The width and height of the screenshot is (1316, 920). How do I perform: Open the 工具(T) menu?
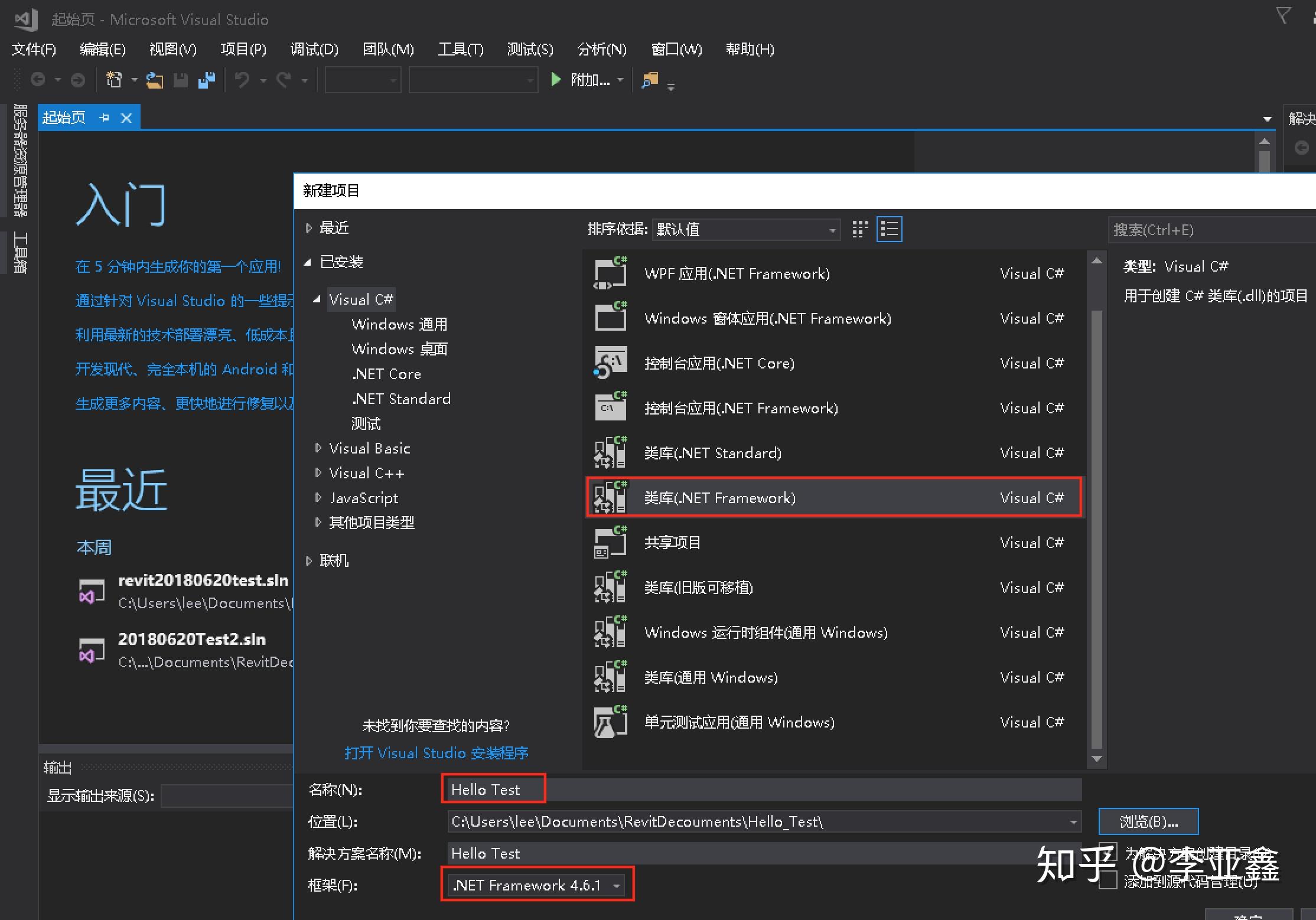[461, 49]
